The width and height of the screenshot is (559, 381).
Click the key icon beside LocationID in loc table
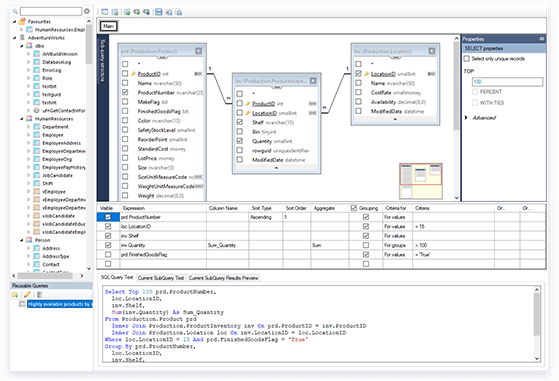pyautogui.click(x=366, y=74)
